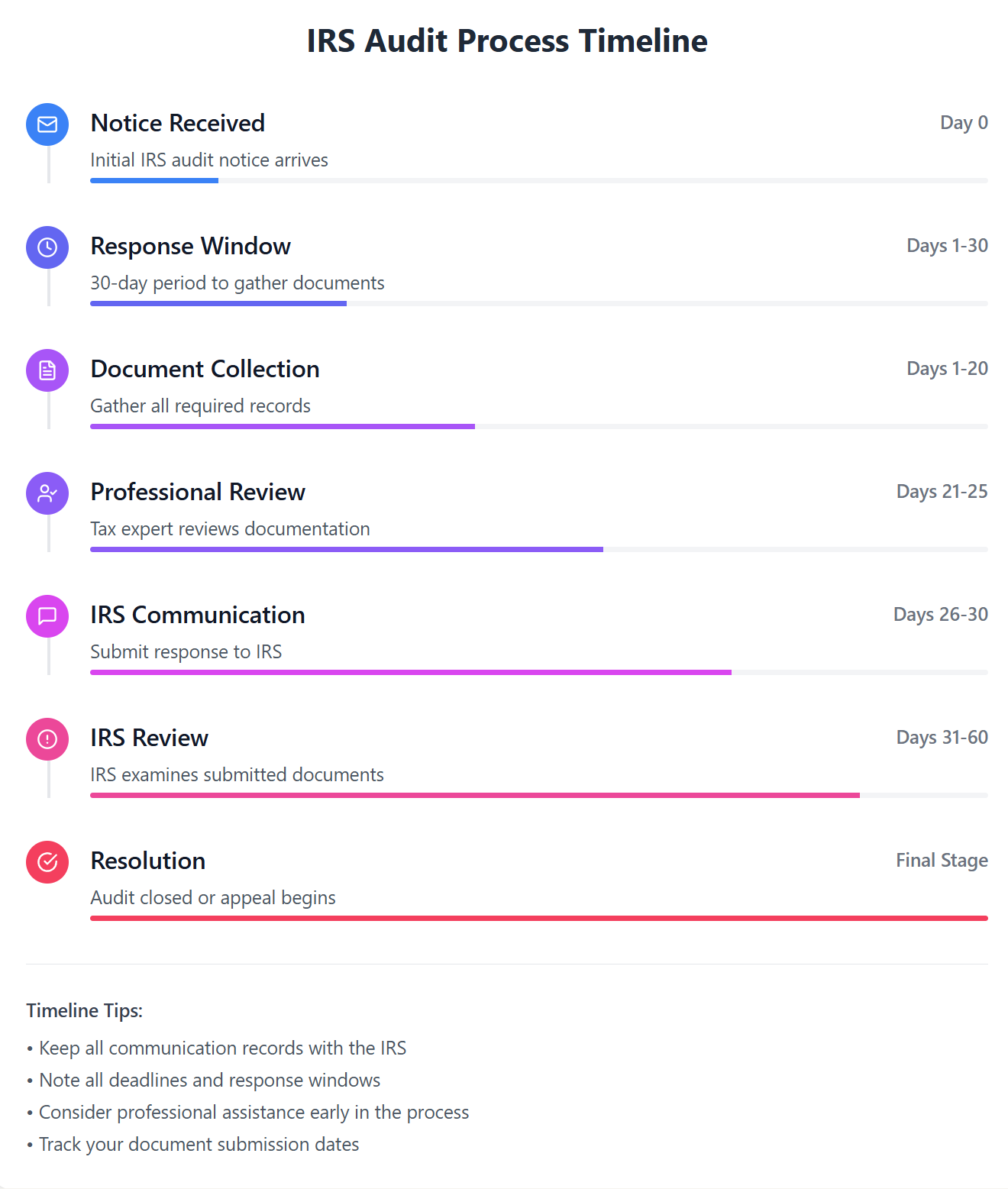Click the IRS Audit Process Timeline title
The height and width of the screenshot is (1189, 1008).
point(507,41)
